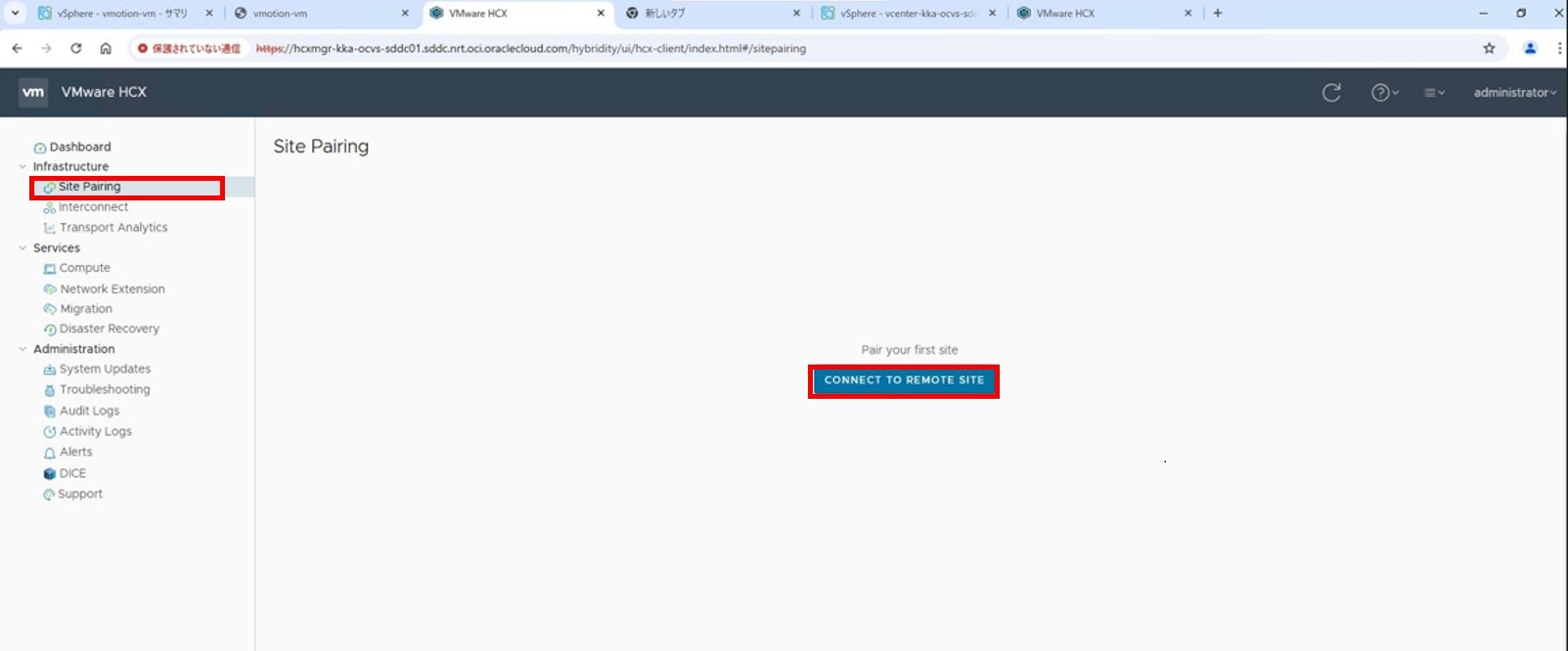The height and width of the screenshot is (651, 1568).
Task: Open the DICE cube icon
Action: point(50,474)
